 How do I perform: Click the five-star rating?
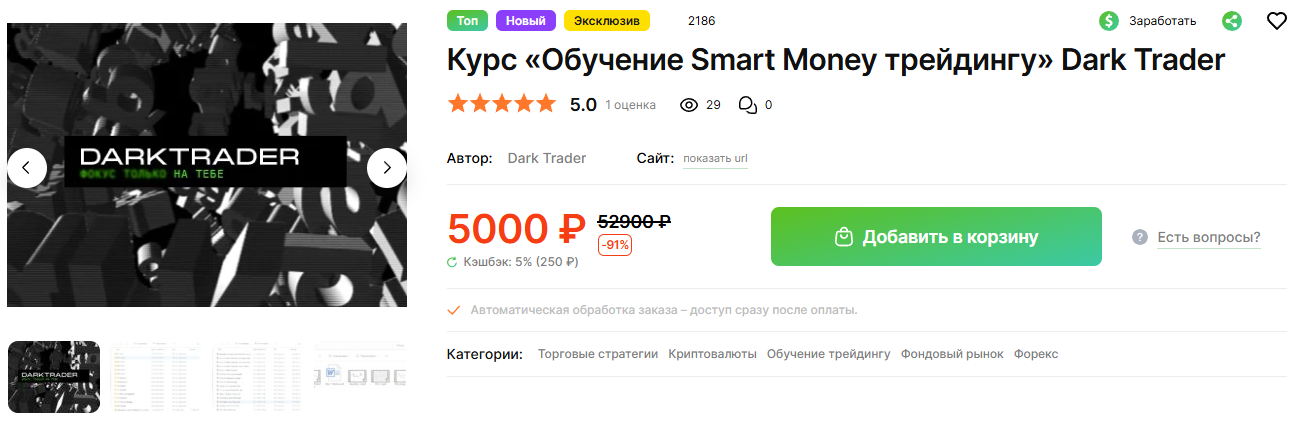coord(501,103)
